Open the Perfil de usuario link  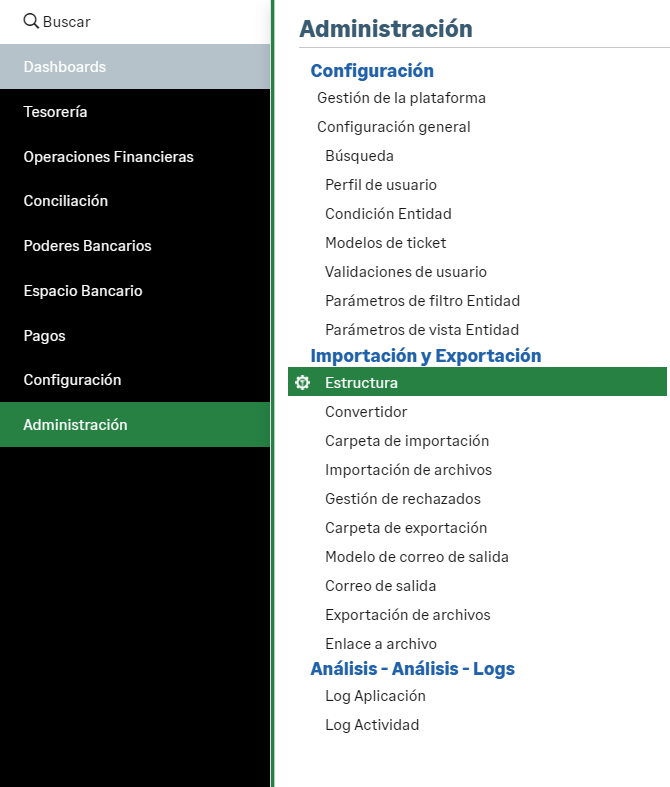click(380, 185)
